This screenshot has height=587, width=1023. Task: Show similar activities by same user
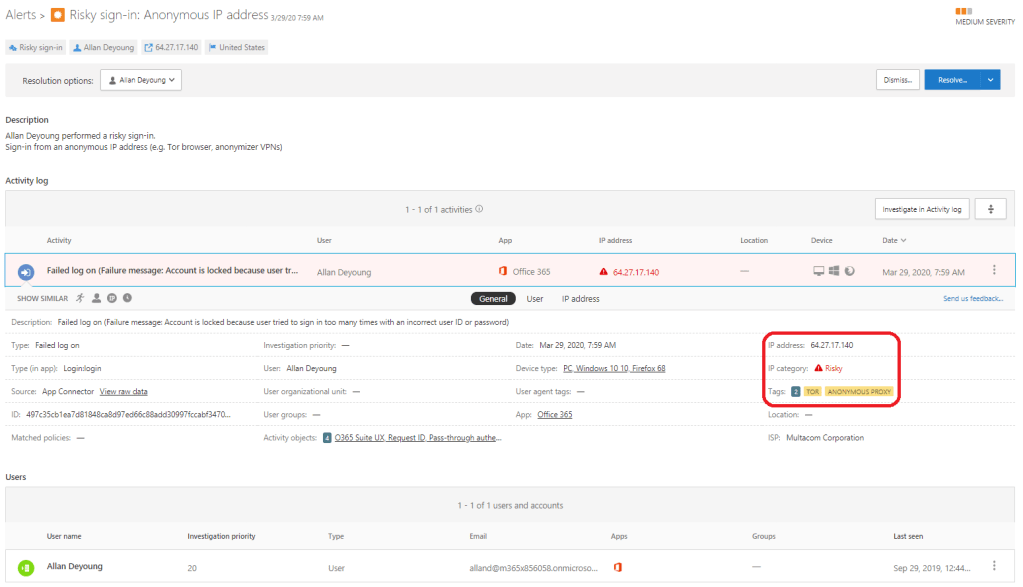[97, 298]
